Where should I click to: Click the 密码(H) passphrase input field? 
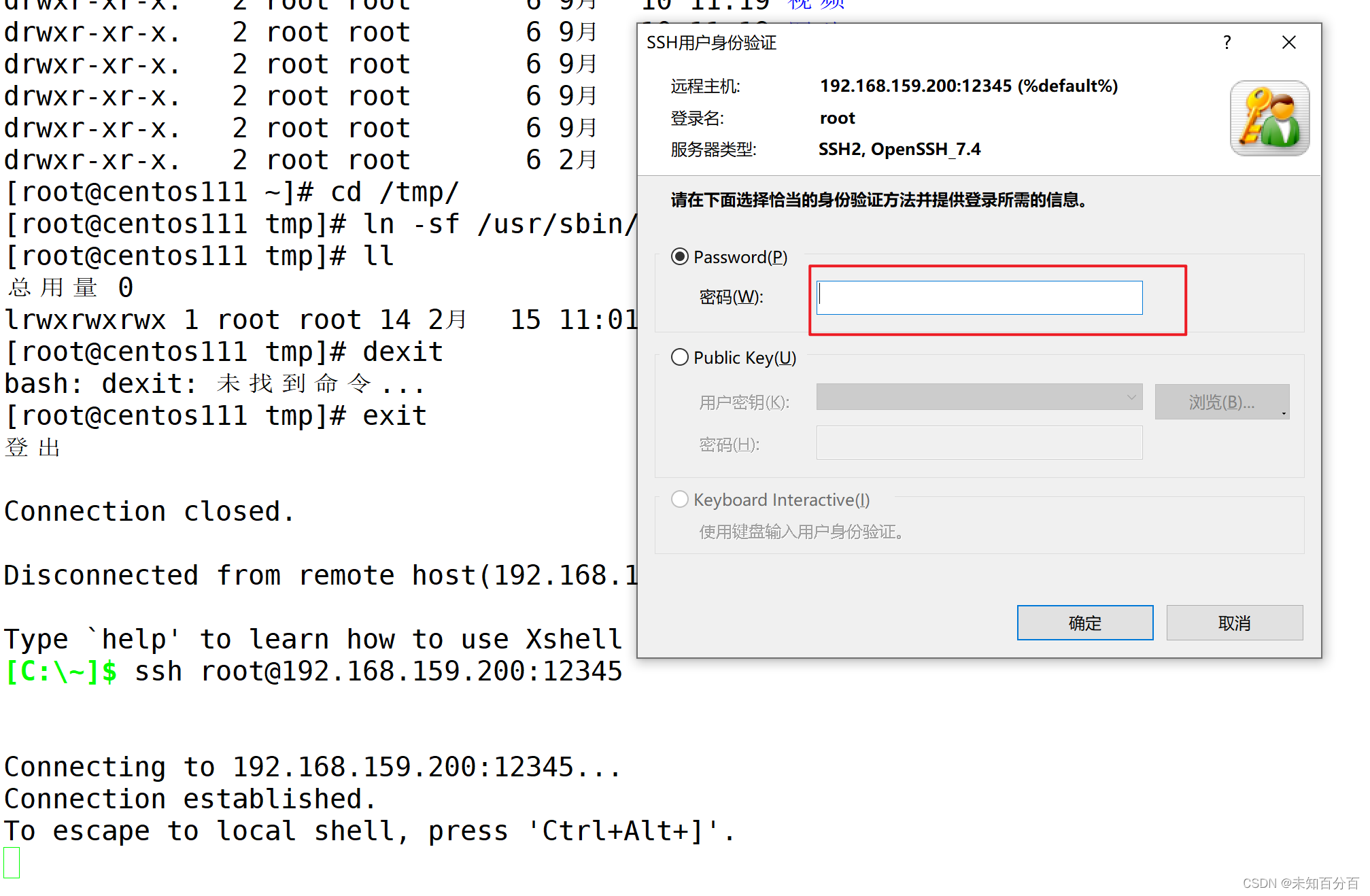tap(978, 443)
